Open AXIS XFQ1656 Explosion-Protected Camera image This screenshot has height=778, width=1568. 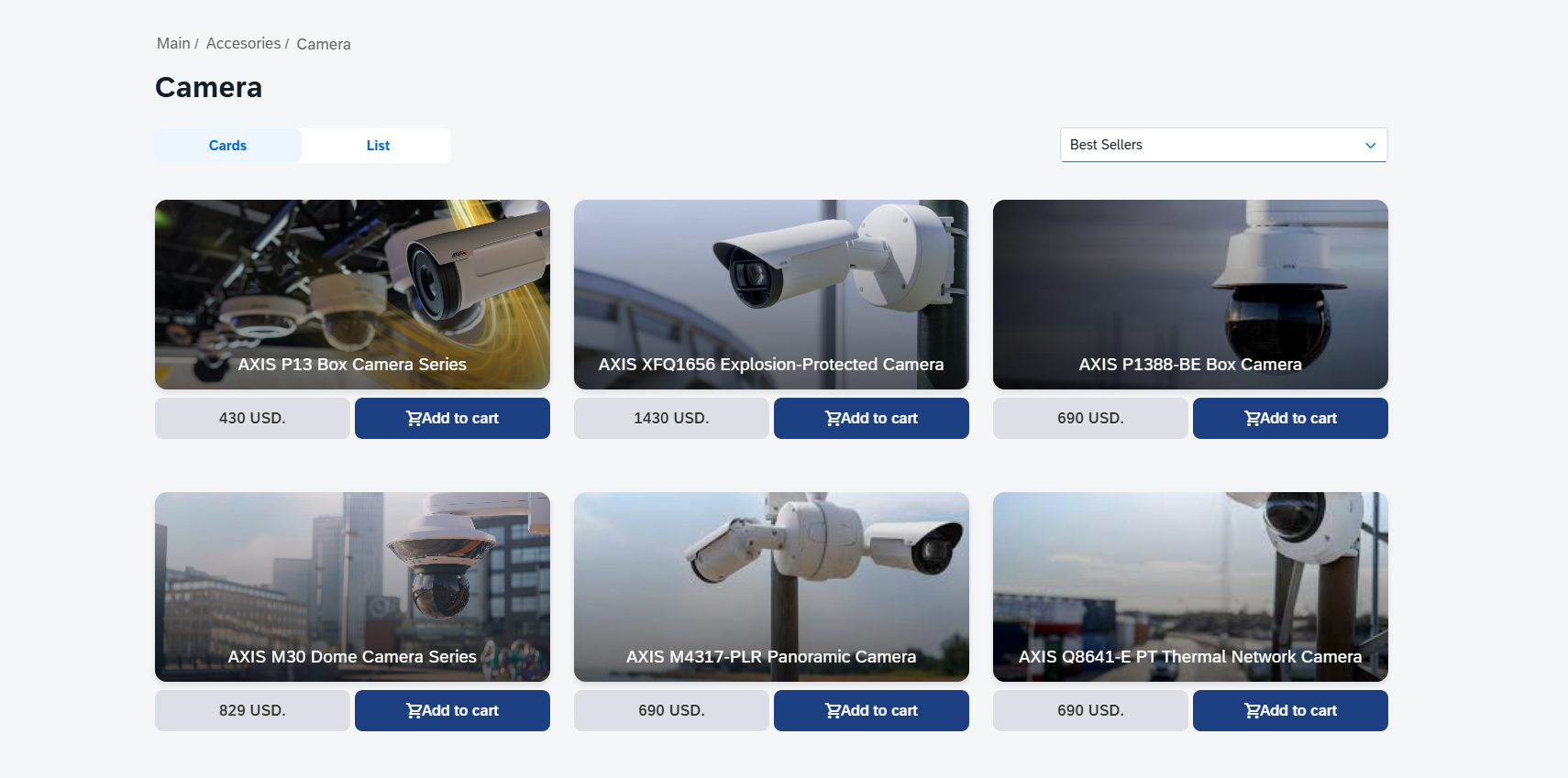[771, 294]
